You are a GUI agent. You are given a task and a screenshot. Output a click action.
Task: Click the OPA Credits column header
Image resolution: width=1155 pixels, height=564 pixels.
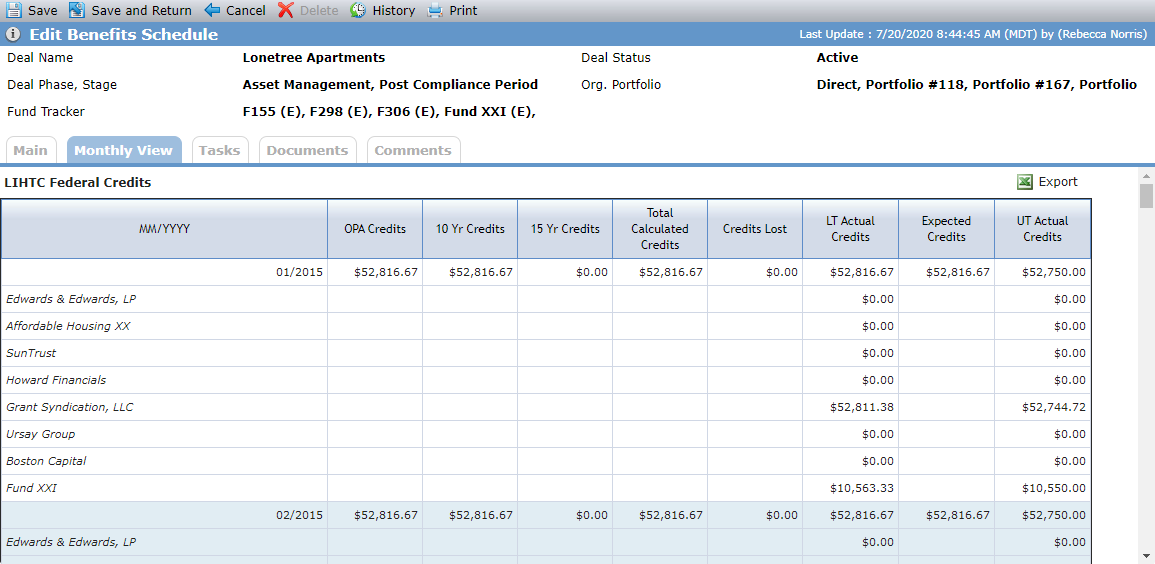[375, 229]
